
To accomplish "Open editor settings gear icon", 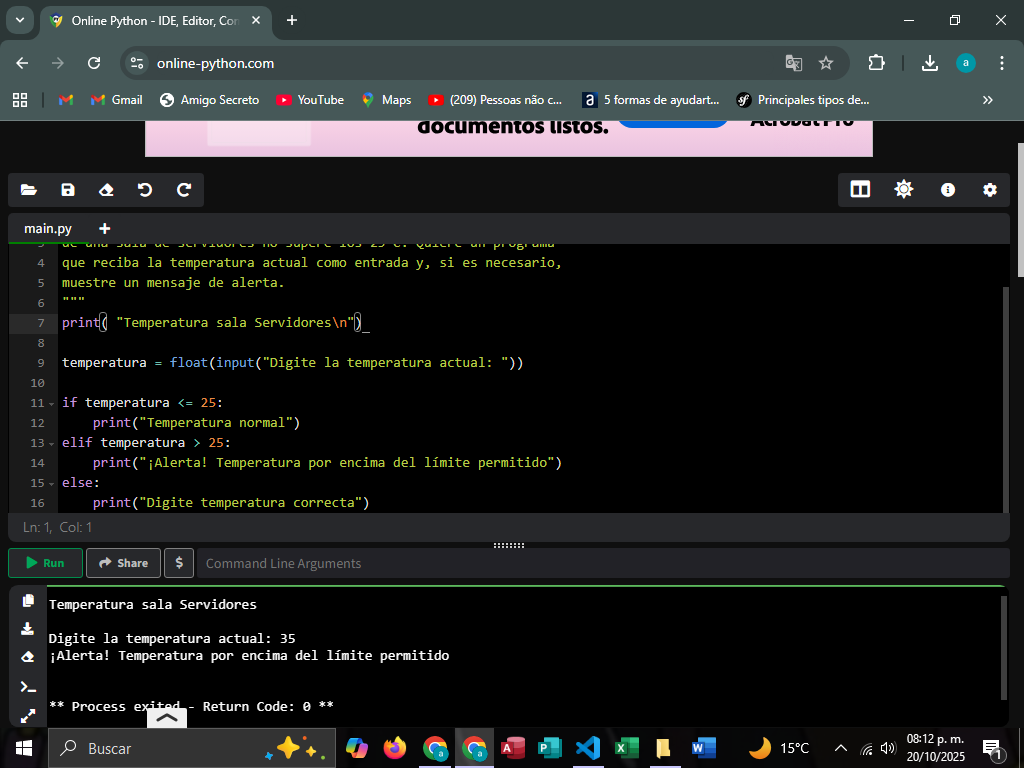I will coord(990,190).
